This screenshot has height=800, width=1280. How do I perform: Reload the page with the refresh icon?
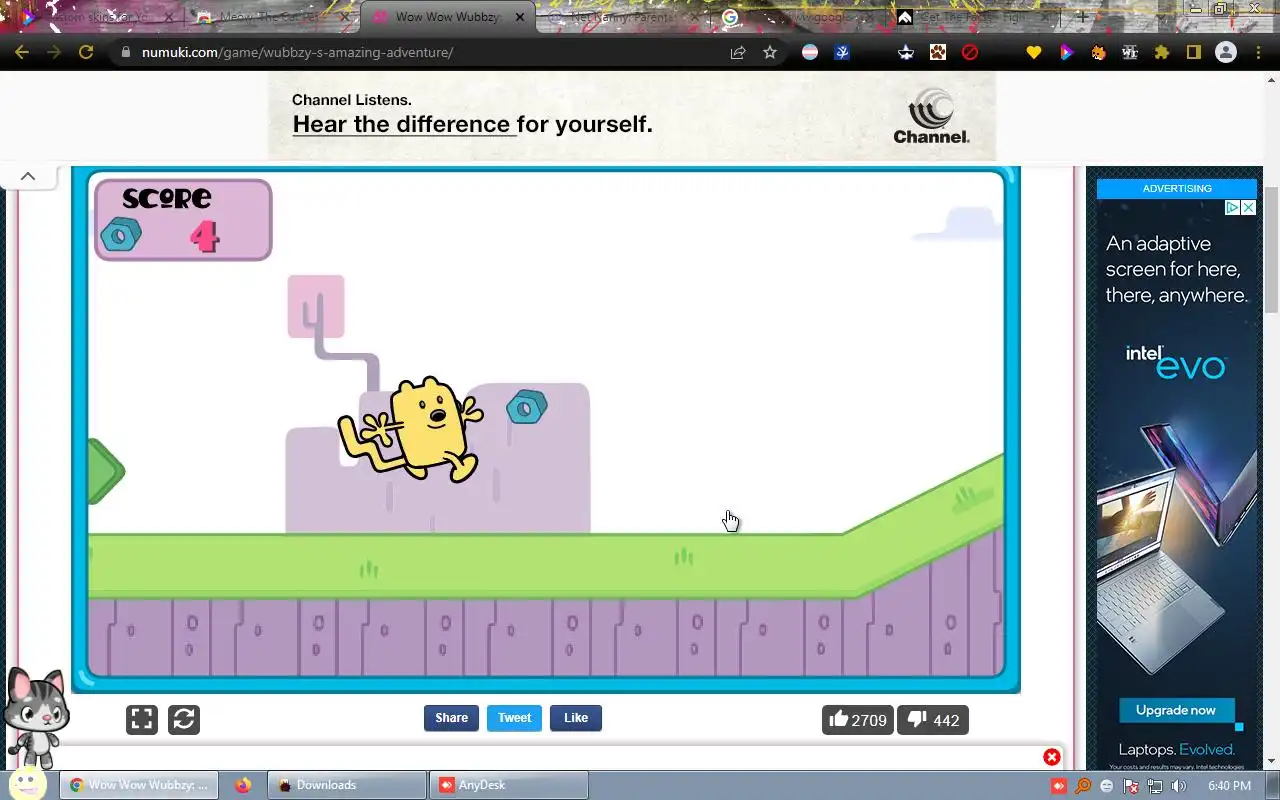(x=86, y=52)
